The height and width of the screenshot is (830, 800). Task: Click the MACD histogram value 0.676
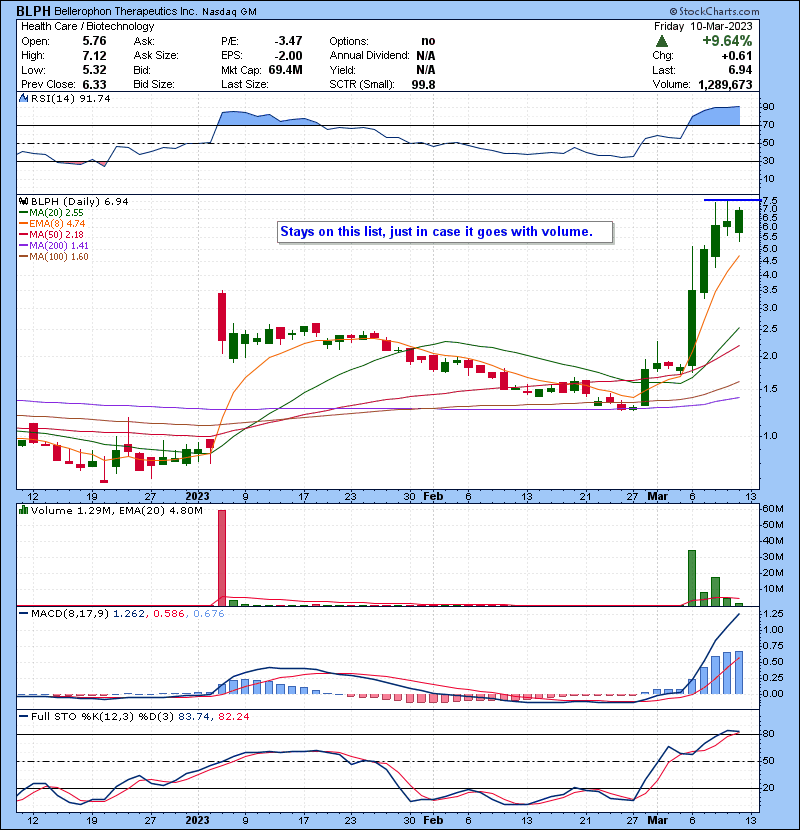click(x=209, y=614)
